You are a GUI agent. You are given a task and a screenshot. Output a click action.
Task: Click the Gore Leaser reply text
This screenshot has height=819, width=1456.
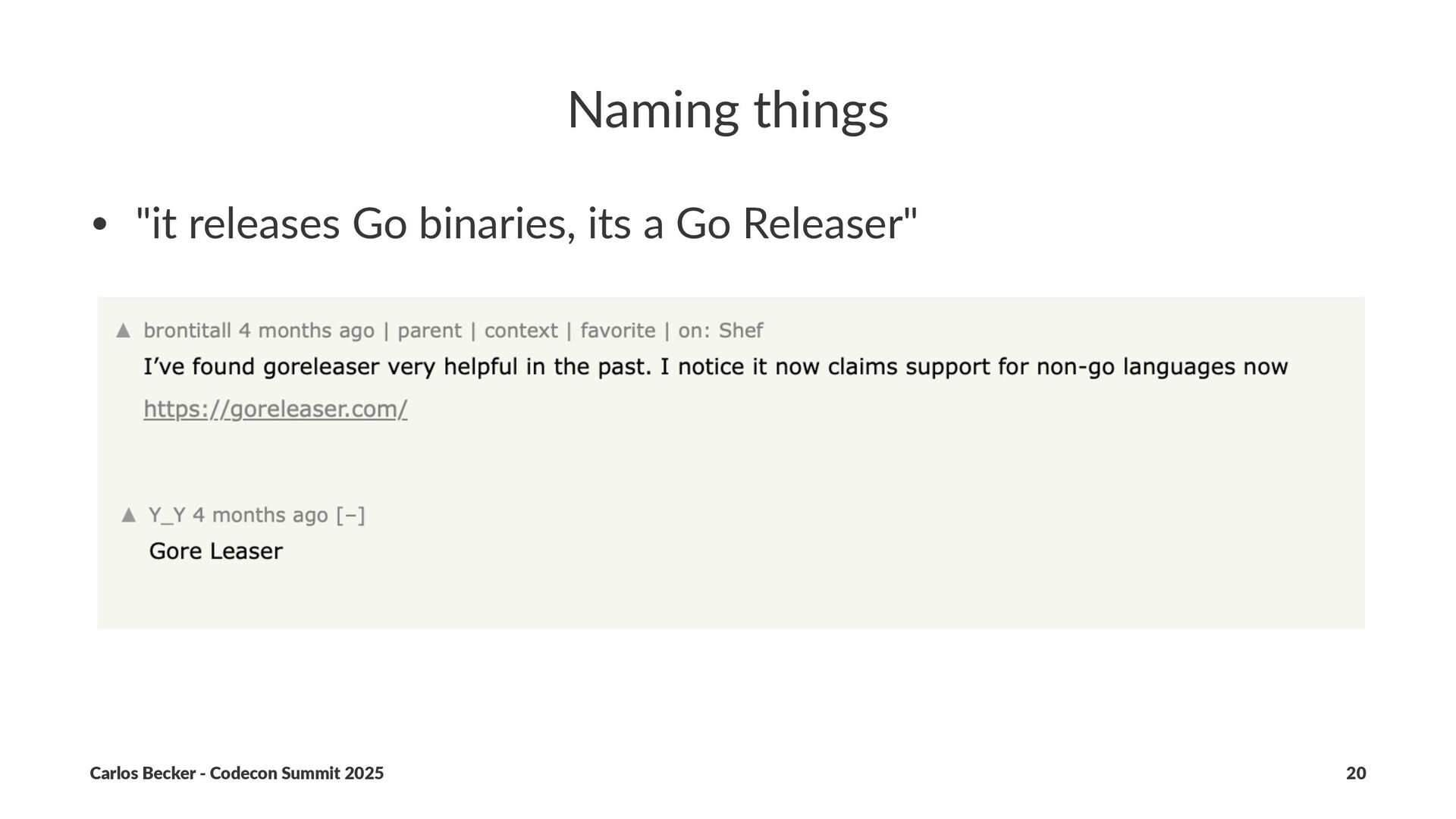[x=216, y=551]
